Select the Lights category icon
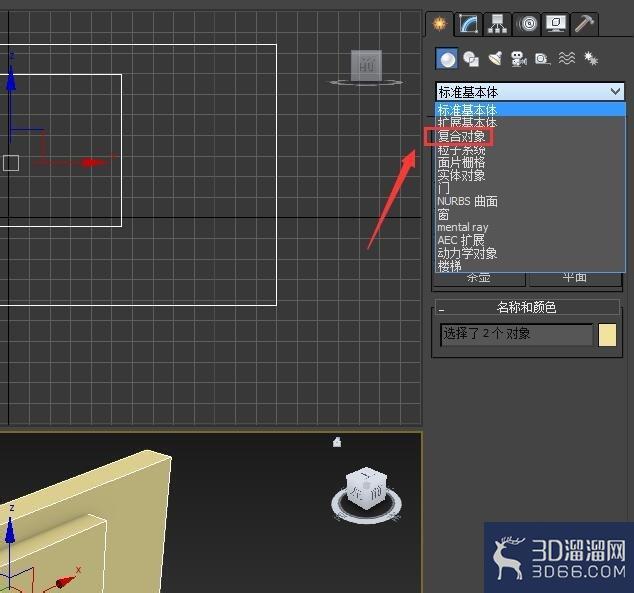 [495, 59]
